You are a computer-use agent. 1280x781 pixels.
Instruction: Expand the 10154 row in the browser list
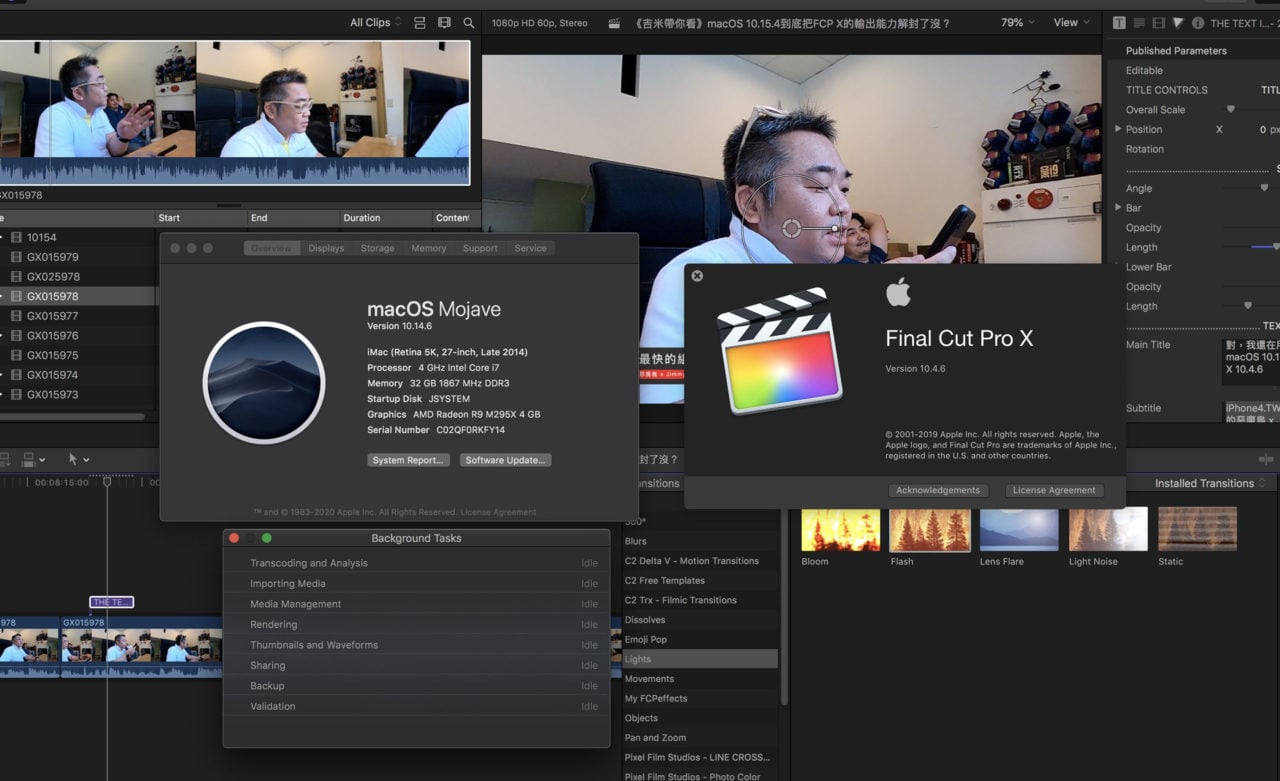pos(3,238)
